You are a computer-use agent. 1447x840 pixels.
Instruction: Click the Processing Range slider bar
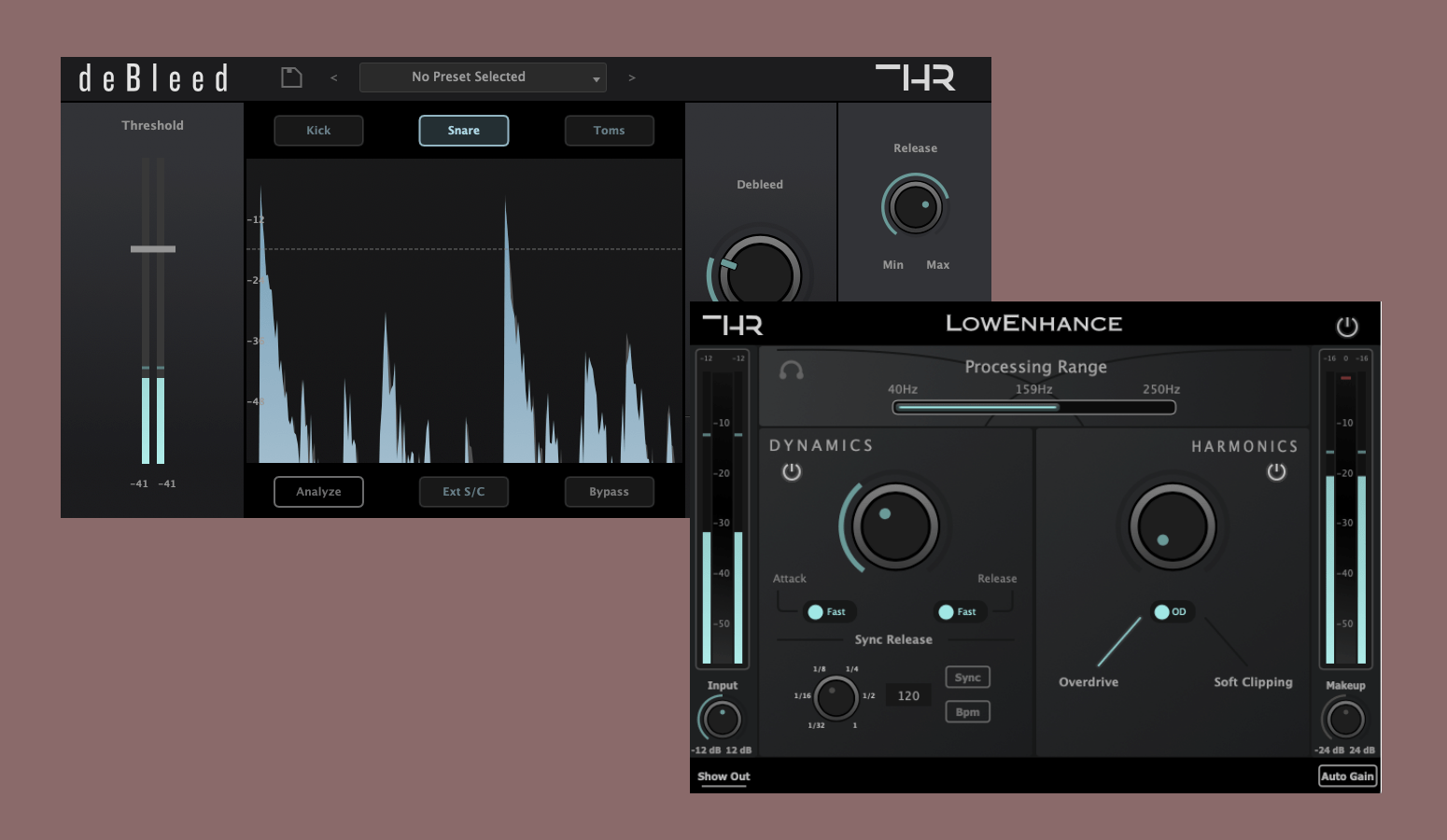coord(1034,407)
